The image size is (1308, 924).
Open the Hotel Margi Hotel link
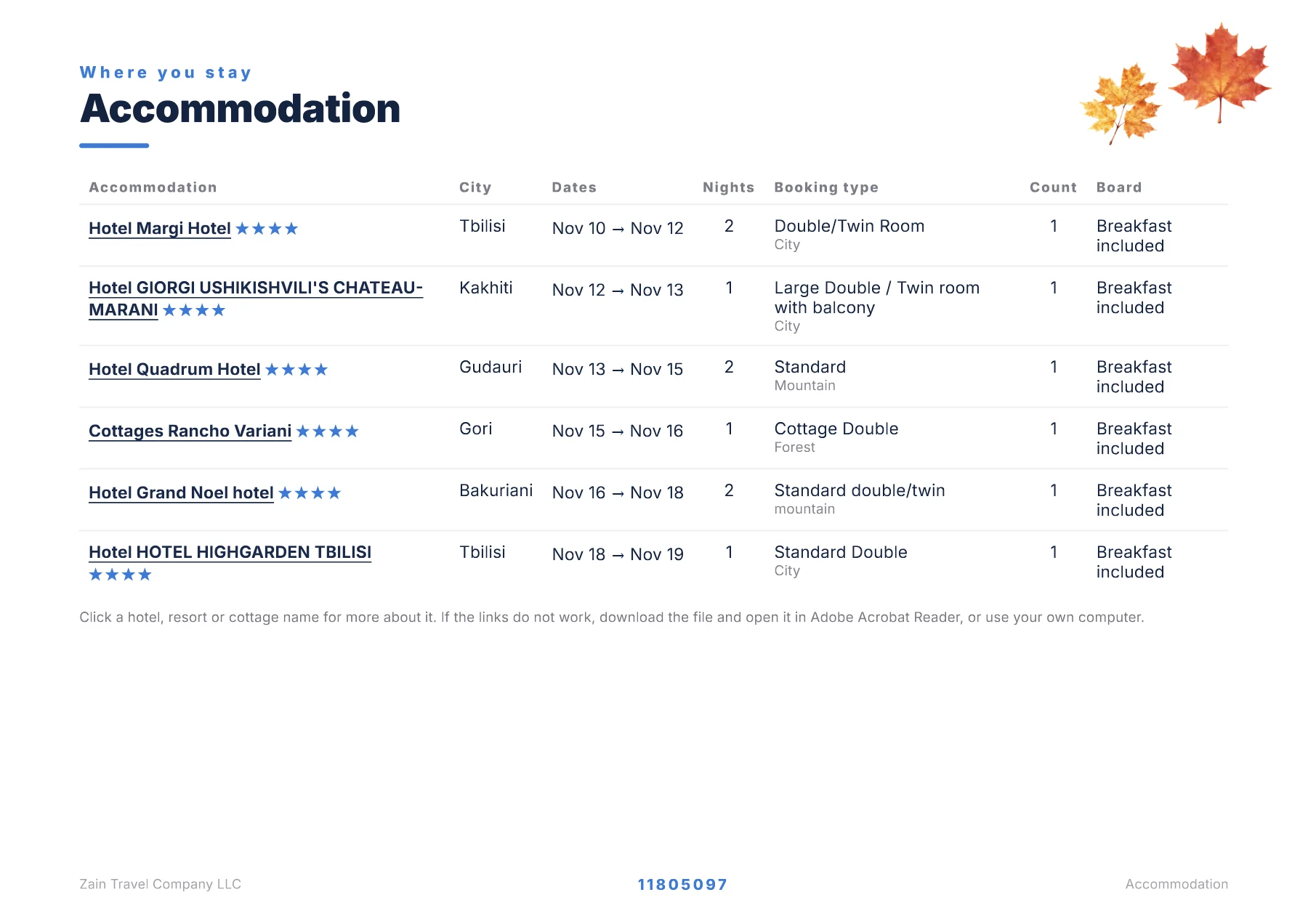click(160, 228)
